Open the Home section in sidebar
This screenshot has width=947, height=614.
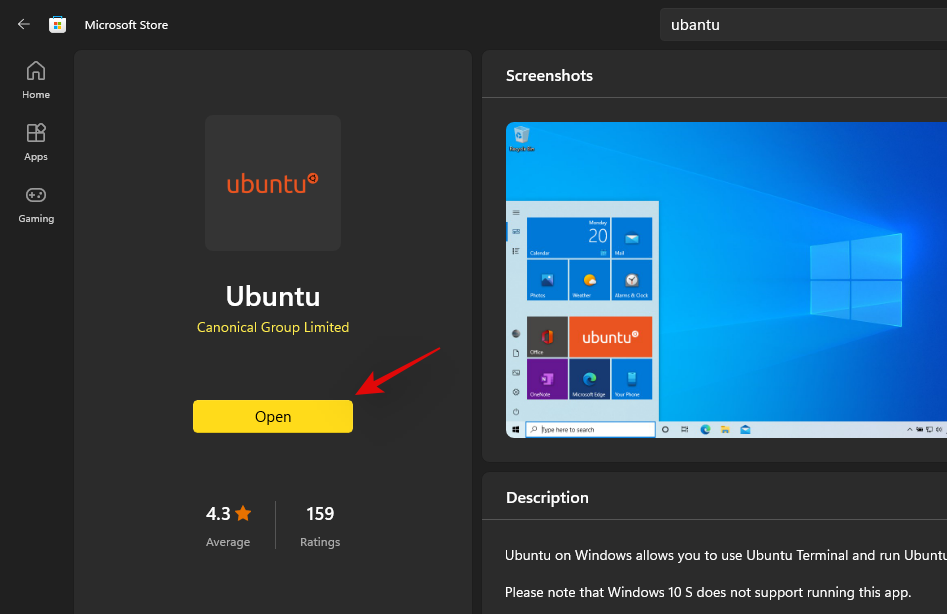[x=36, y=80]
